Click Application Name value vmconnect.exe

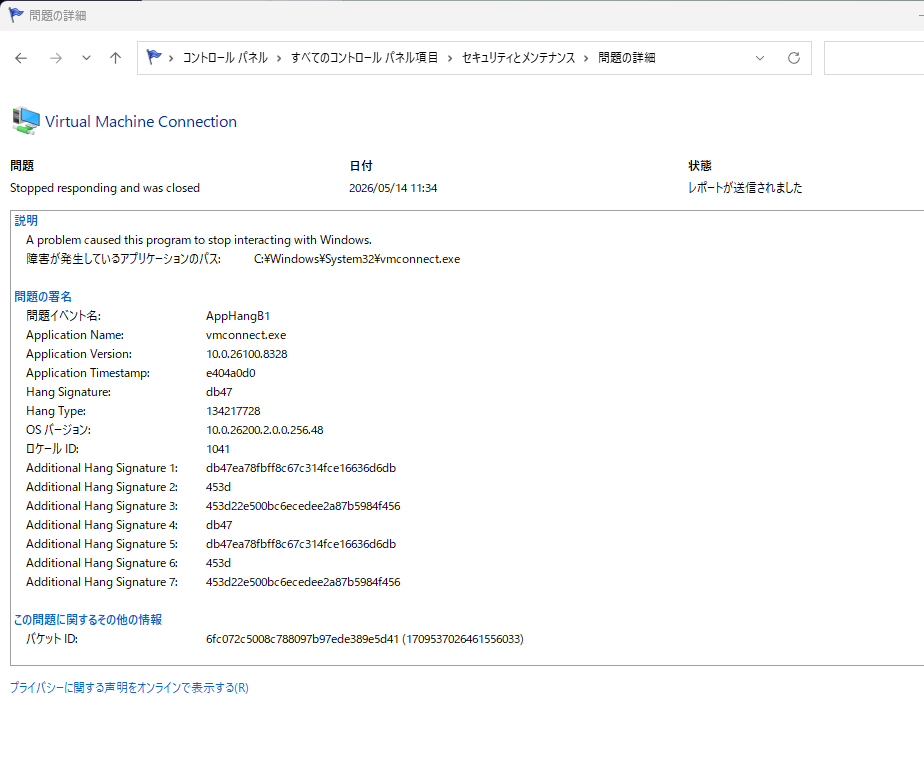246,335
